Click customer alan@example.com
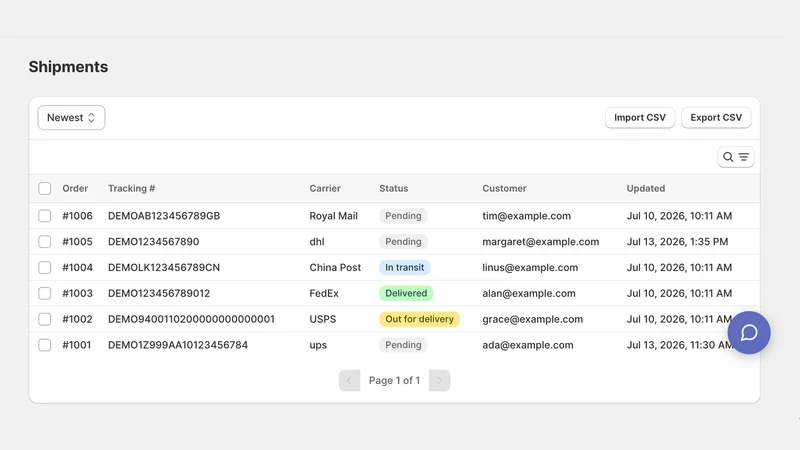Screen dimensions: 800x450 529,293
